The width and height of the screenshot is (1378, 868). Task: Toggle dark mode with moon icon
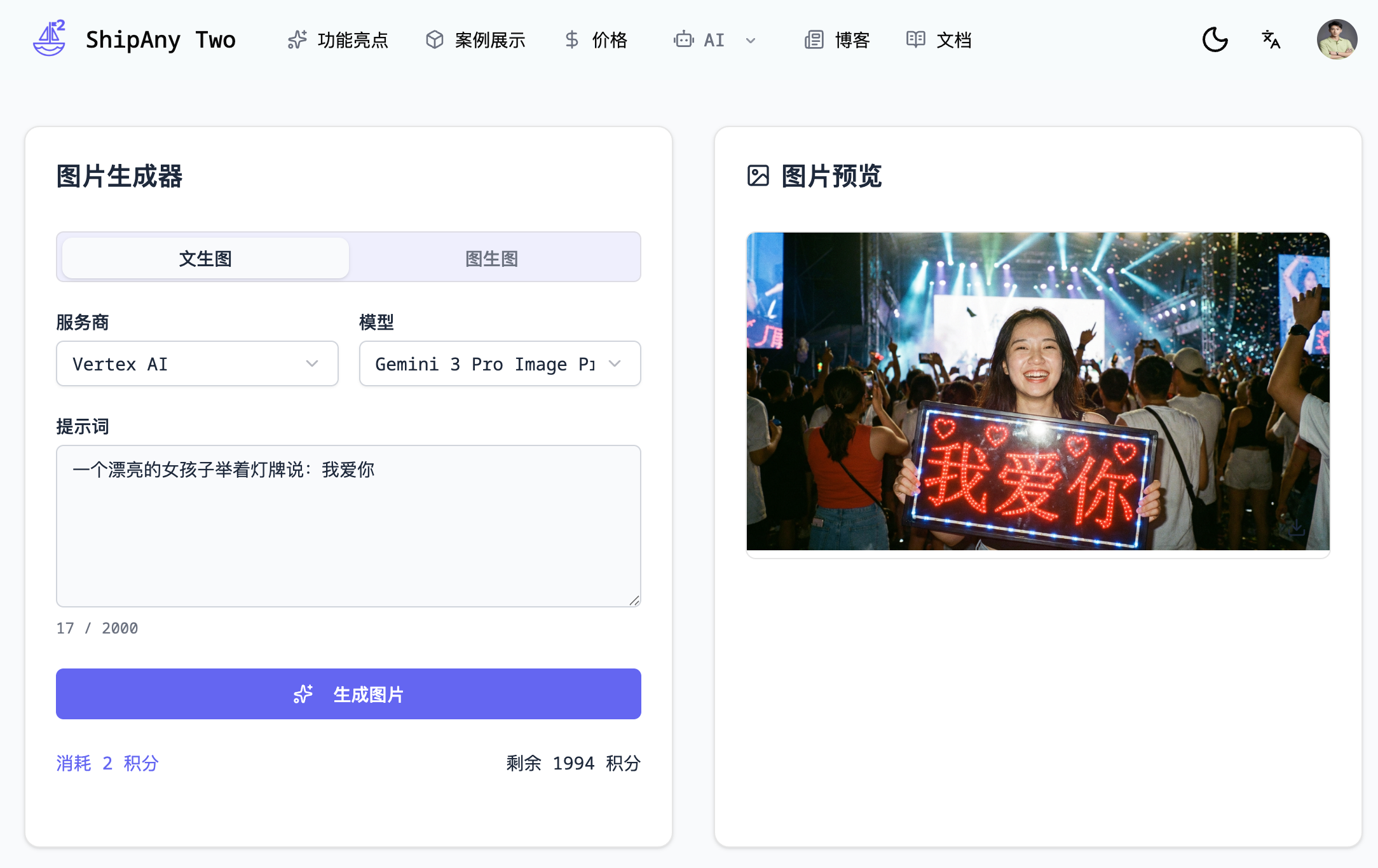click(x=1215, y=40)
